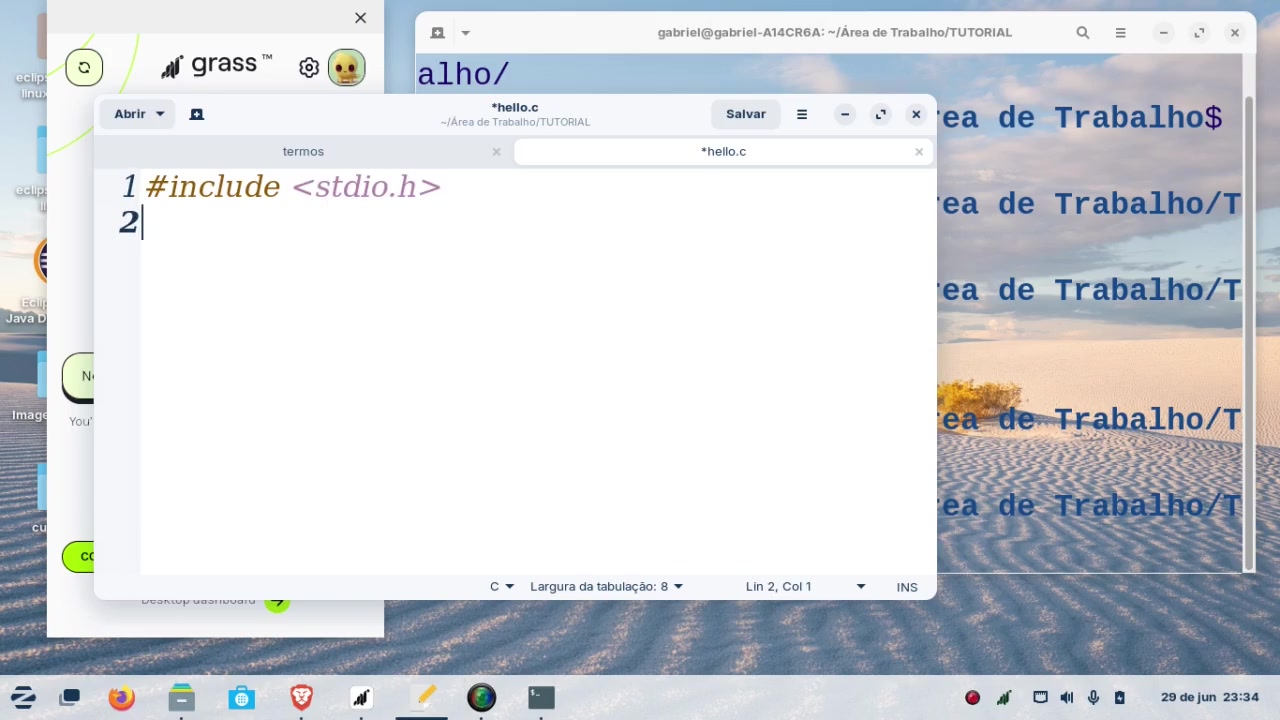Viewport: 1280px width, 720px height.
Task: Open Firefox from the taskbar
Action: pyautogui.click(x=121, y=697)
